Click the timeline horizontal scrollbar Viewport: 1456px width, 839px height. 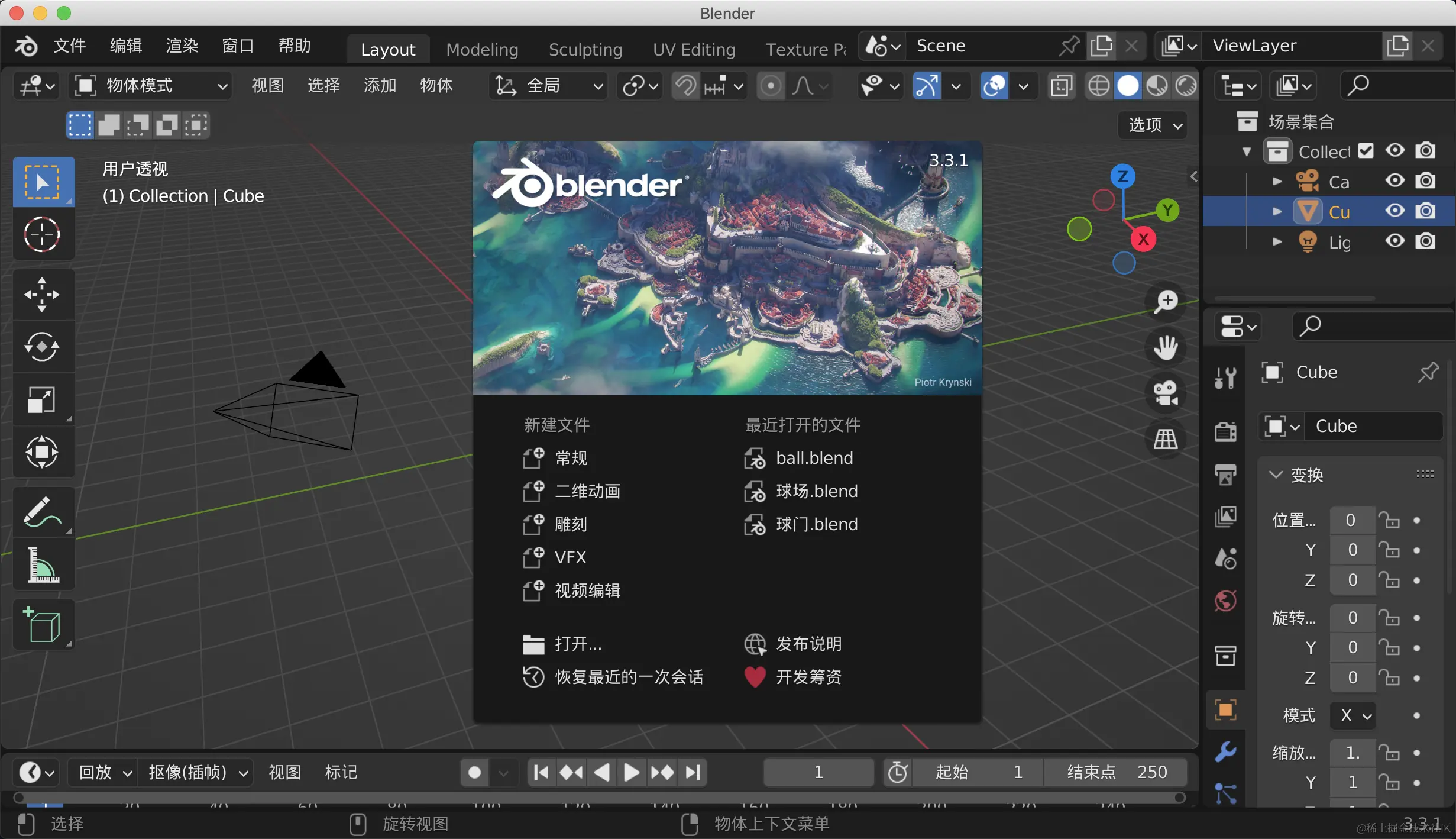coord(598,798)
